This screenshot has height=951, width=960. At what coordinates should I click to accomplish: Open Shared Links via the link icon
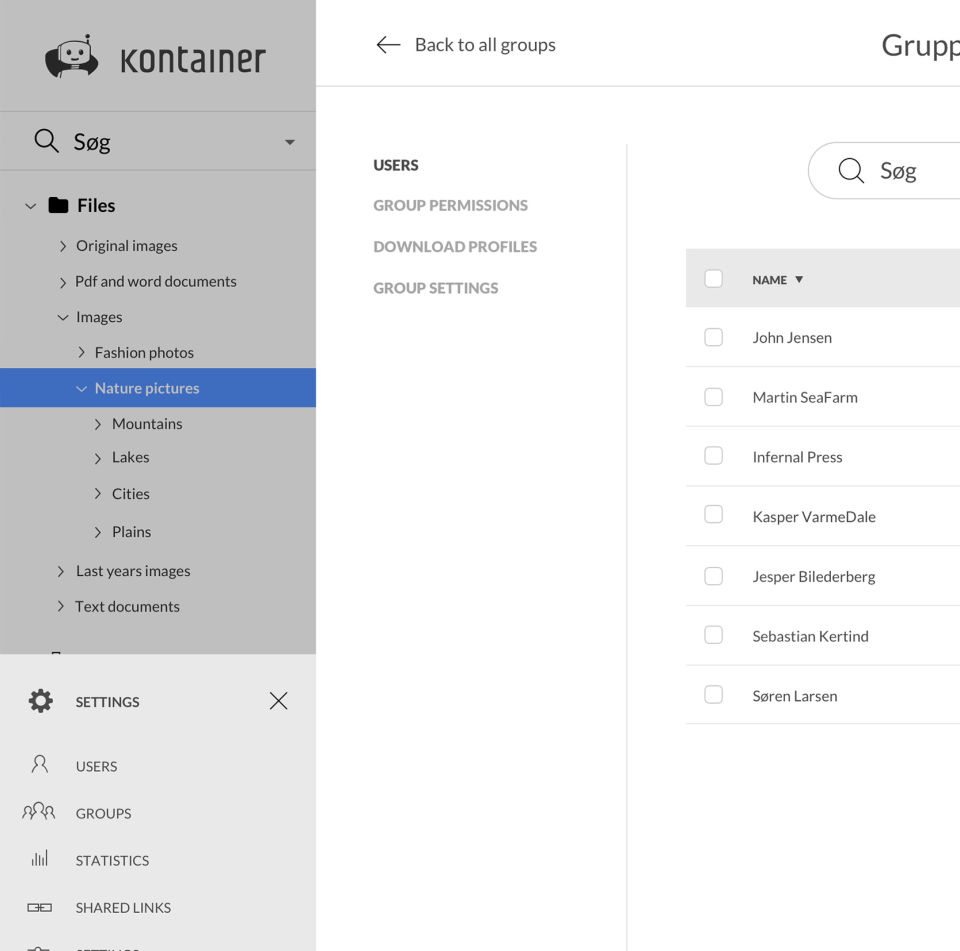[40, 907]
